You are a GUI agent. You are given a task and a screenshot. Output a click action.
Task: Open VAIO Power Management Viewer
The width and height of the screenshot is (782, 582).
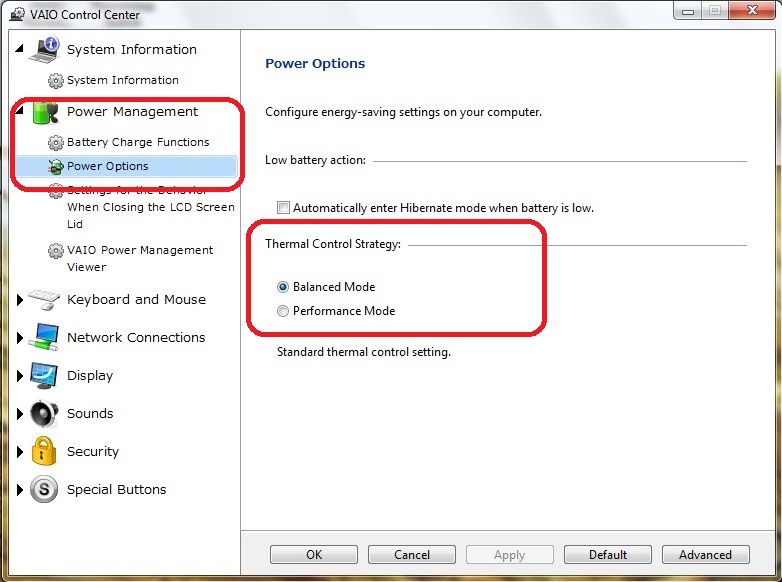pos(140,258)
